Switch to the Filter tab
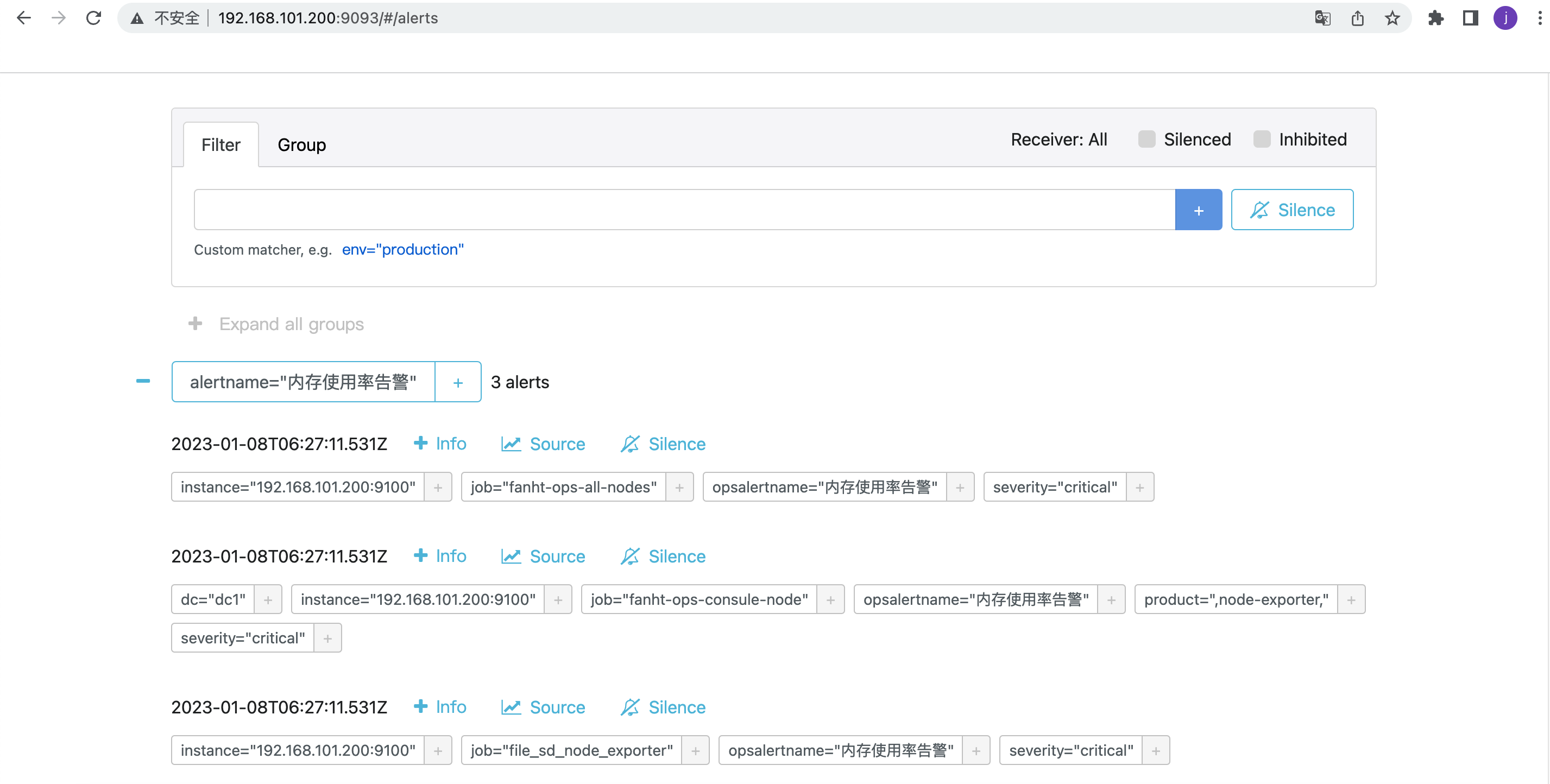The image size is (1550, 784). coord(221,144)
